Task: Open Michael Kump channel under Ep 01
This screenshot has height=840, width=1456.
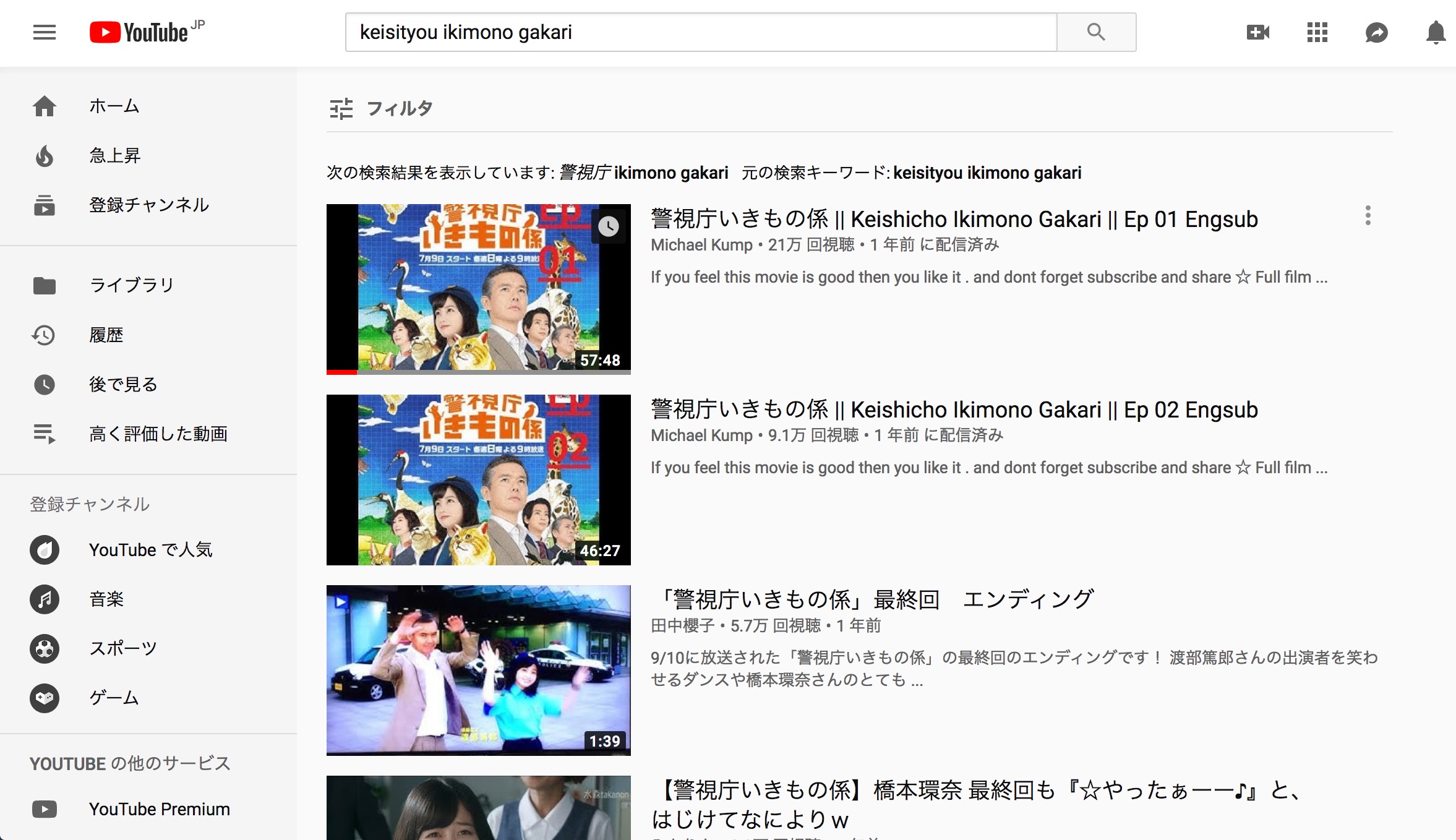Action: pos(701,245)
